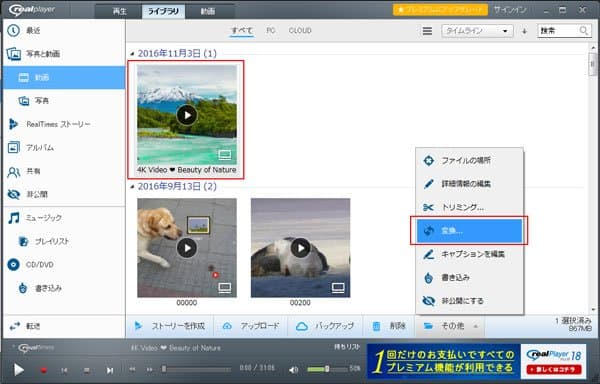Select the PC filter
Screen dimensions: 600x384
(271, 31)
